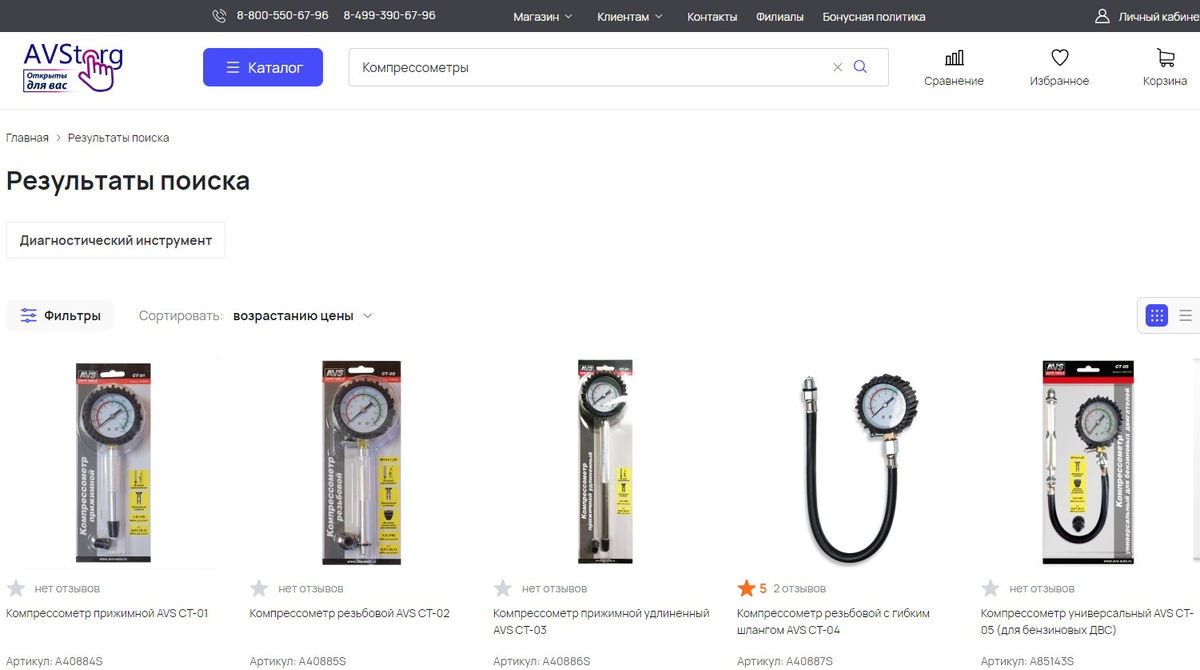Open Компрессометр резьбовой AVS CT-02 title
Screen dimensions: 1200x670
coord(350,613)
